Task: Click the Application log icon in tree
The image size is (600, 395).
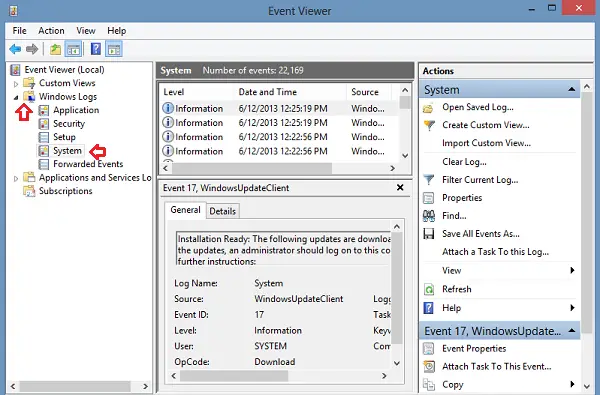Action: pyautogui.click(x=44, y=110)
